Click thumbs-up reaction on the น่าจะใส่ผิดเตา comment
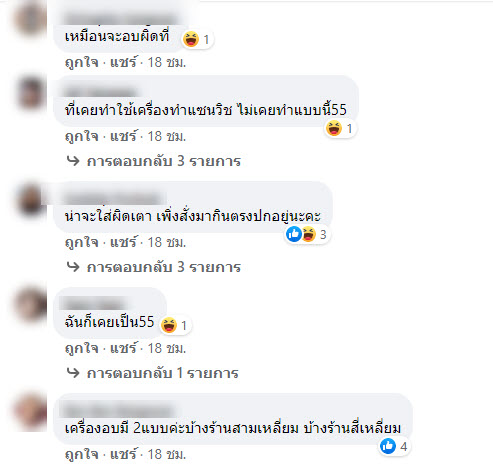Screen dimensions: 493x471 click(x=294, y=234)
